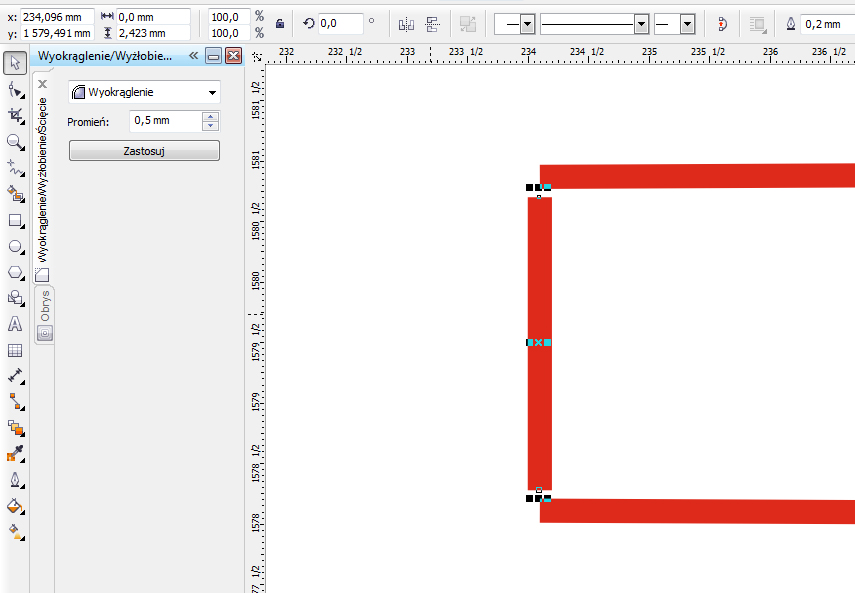The height and width of the screenshot is (593, 855).
Task: Select the Table tool
Action: [15, 350]
